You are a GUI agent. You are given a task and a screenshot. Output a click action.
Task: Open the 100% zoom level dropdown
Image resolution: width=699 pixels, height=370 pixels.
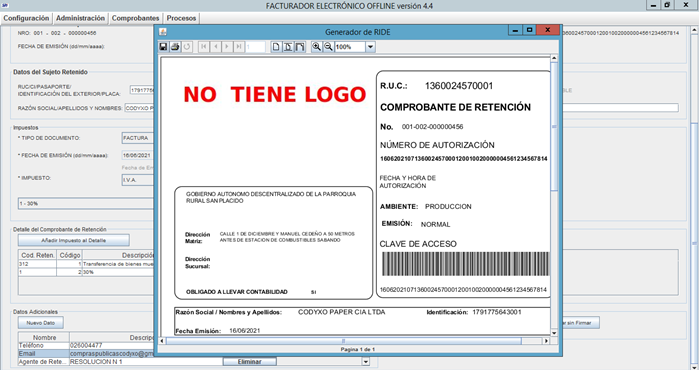tap(370, 47)
